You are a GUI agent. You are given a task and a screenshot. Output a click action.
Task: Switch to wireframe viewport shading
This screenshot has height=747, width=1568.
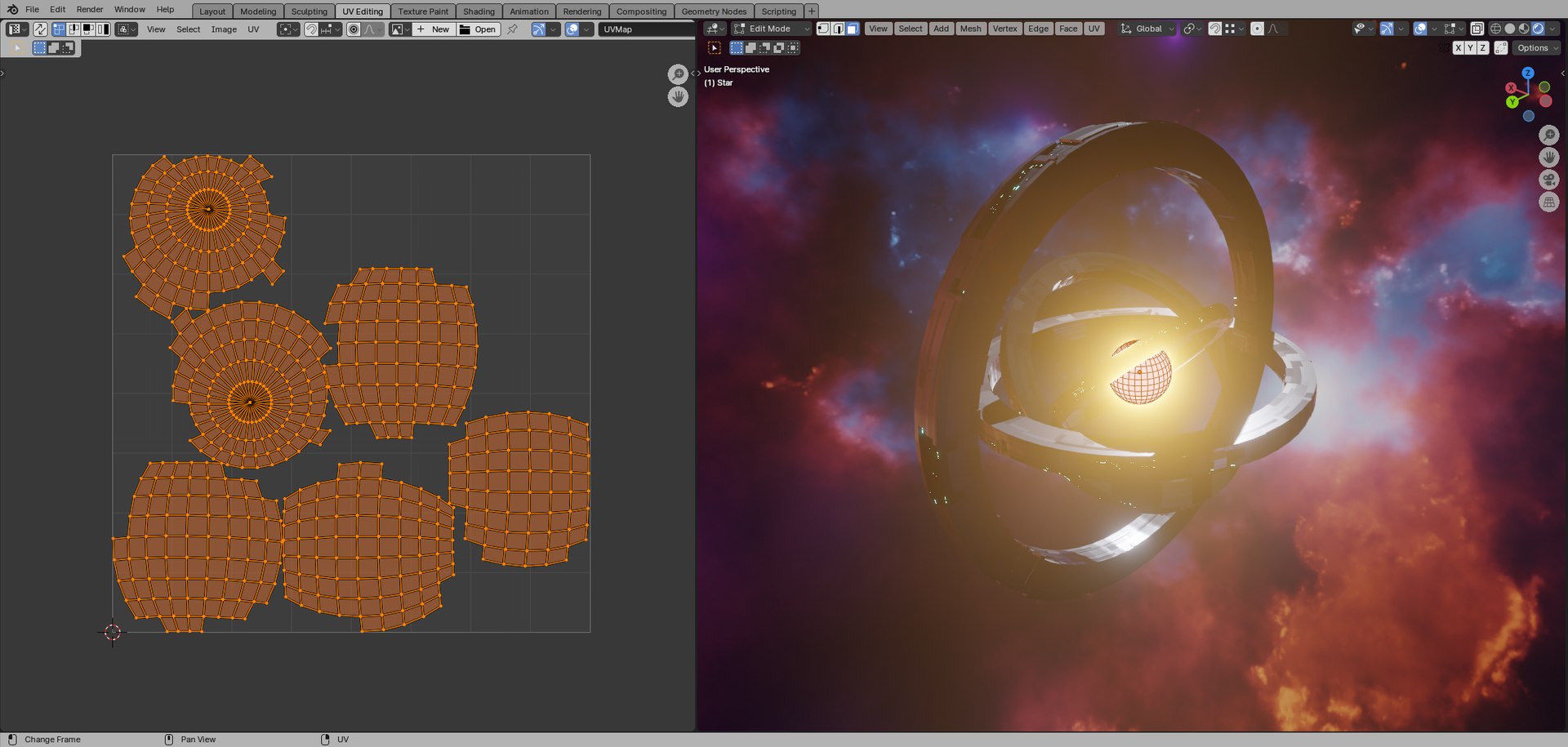coord(1496,29)
